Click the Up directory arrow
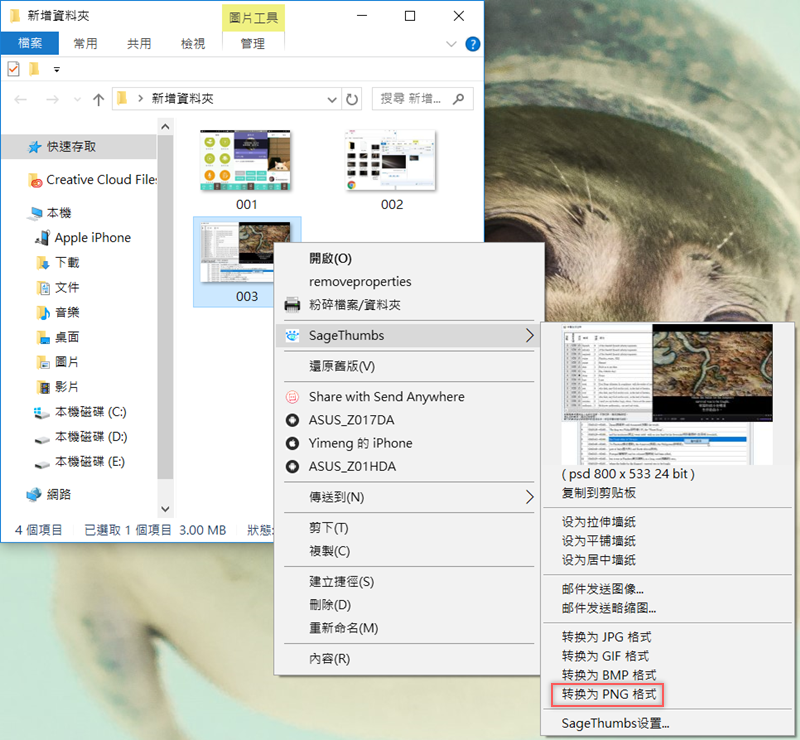This screenshot has width=800, height=740. (98, 99)
